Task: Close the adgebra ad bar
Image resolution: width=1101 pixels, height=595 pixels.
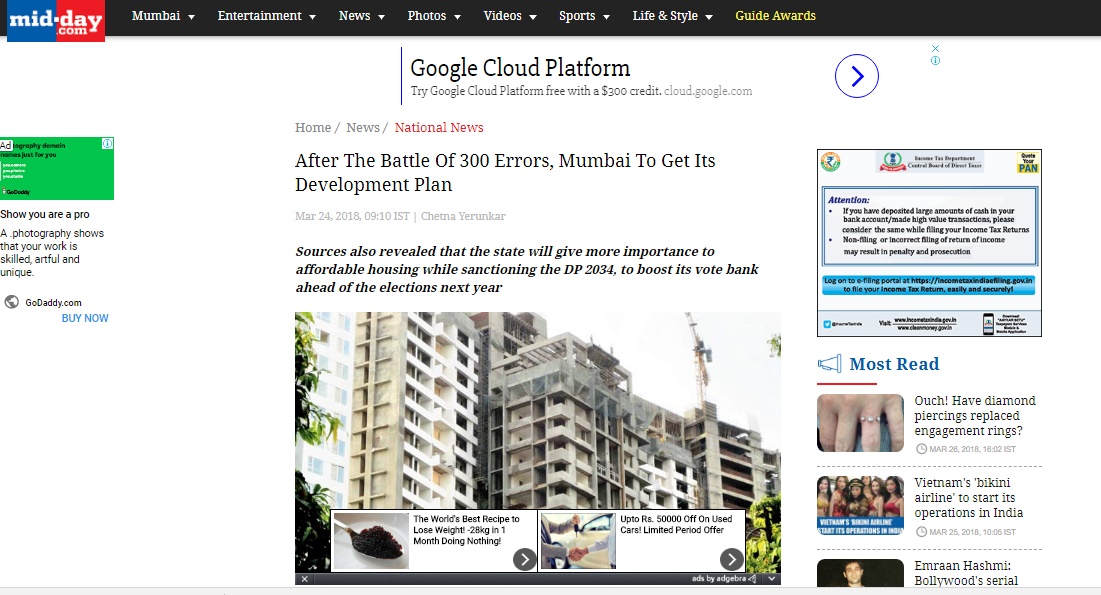Action: [305, 579]
